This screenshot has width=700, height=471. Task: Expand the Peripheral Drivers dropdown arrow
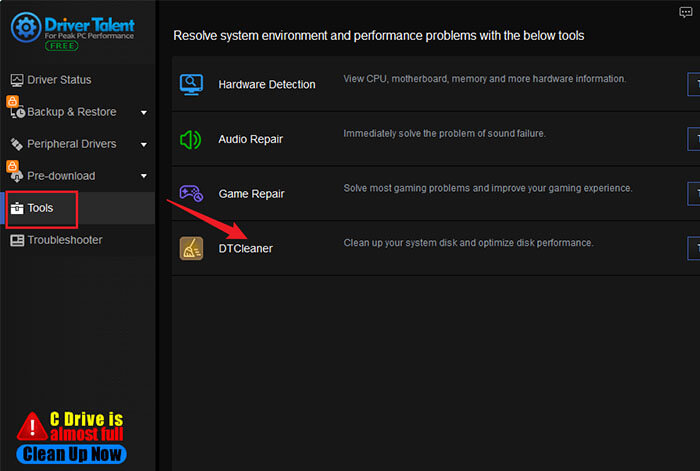pos(144,145)
